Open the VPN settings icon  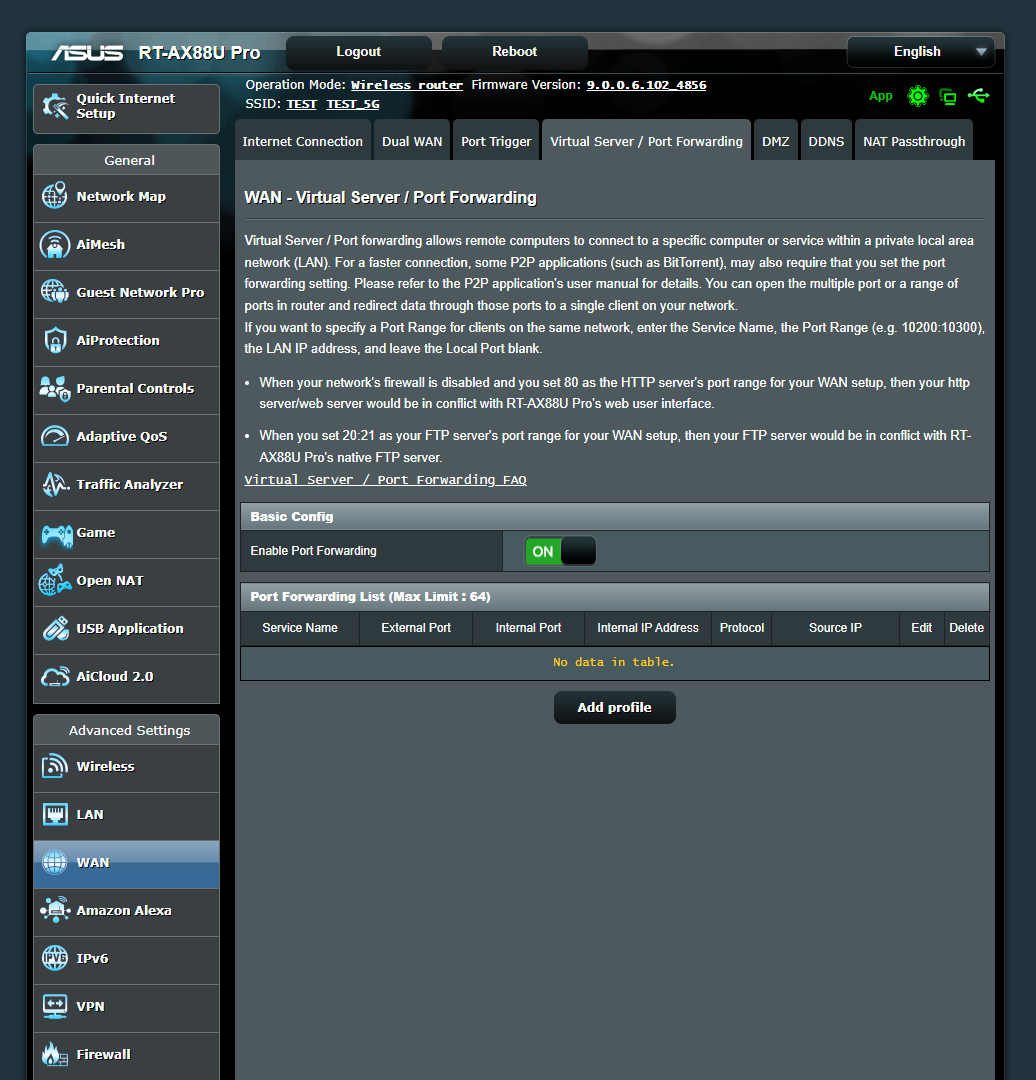(55, 1006)
